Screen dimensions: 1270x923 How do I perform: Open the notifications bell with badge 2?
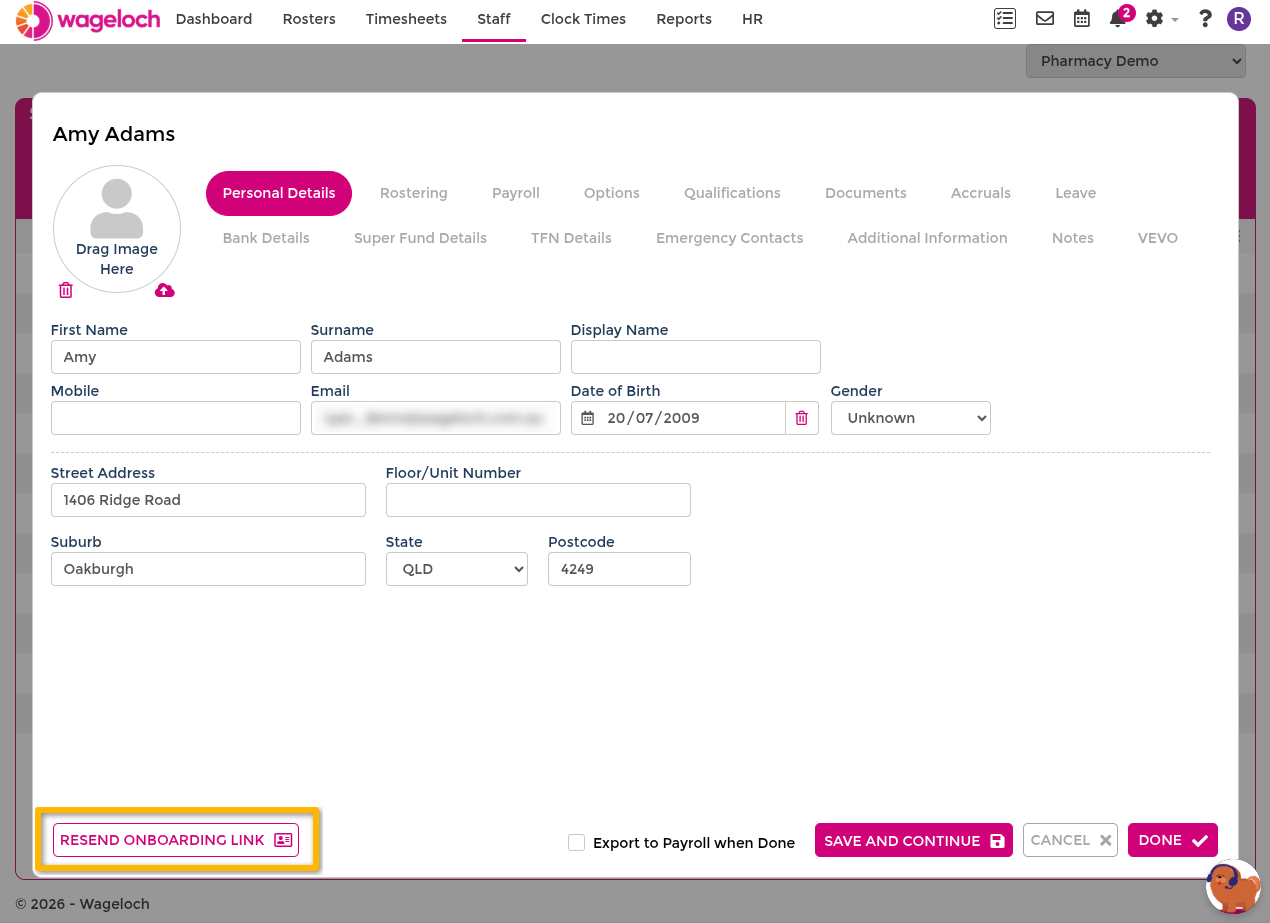(x=1120, y=18)
